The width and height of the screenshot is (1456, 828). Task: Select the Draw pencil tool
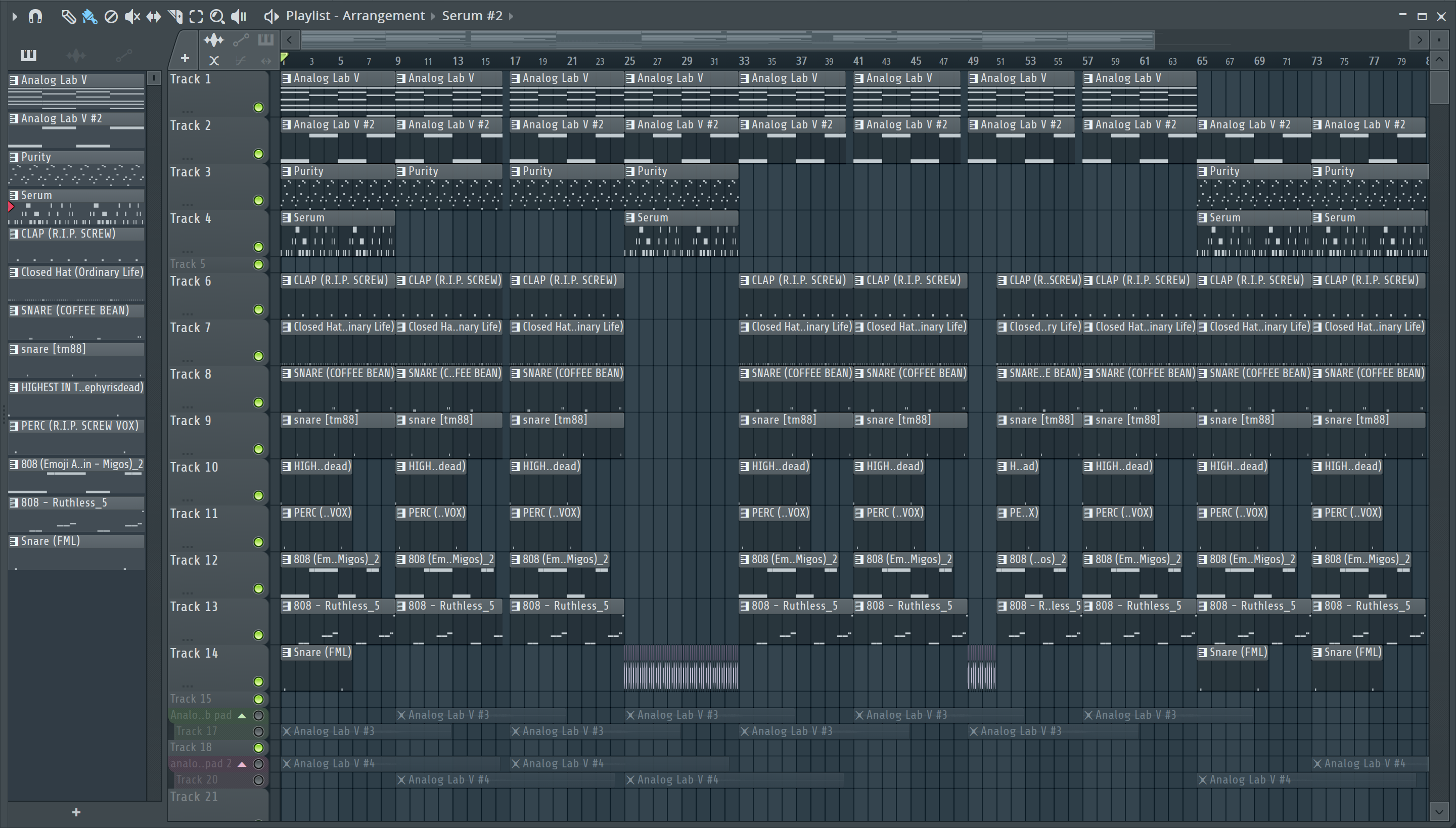pos(68,17)
